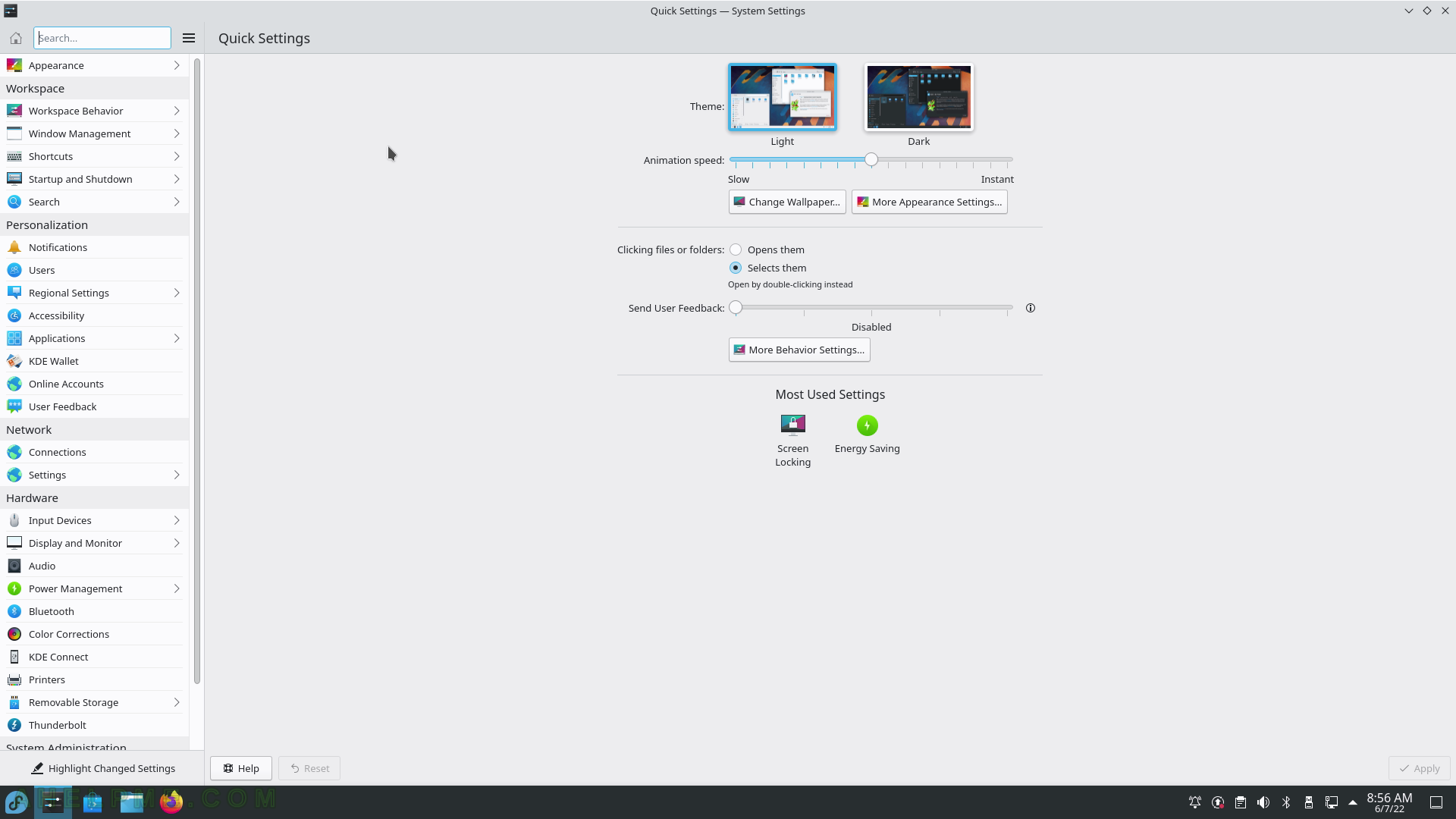Click the home icon beside the search field
Screen dimensions: 1456x819
click(15, 38)
